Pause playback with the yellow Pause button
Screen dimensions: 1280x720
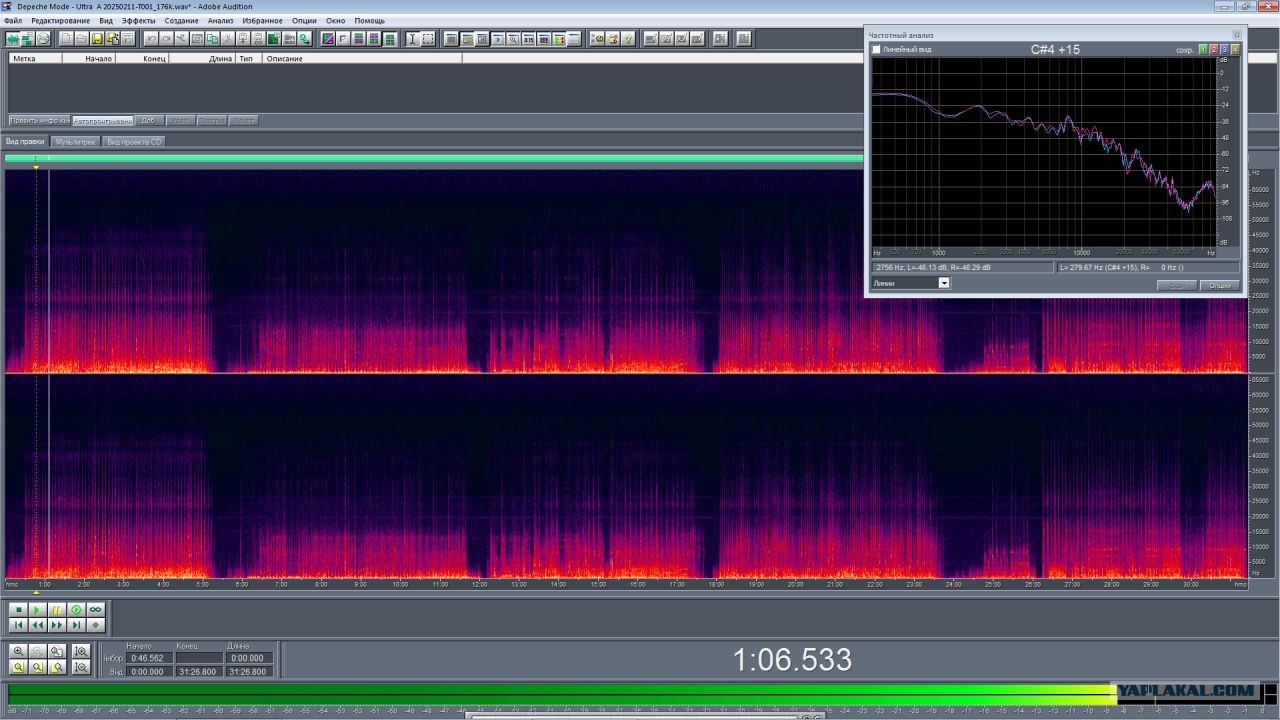[56, 609]
